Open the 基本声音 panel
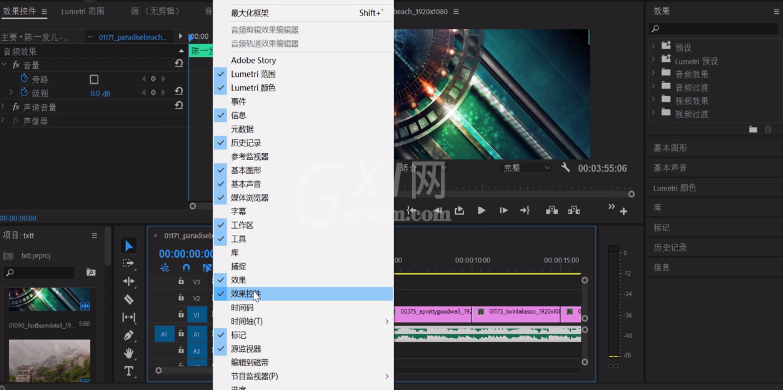Screen dimensions: 783x390 (x=671, y=168)
